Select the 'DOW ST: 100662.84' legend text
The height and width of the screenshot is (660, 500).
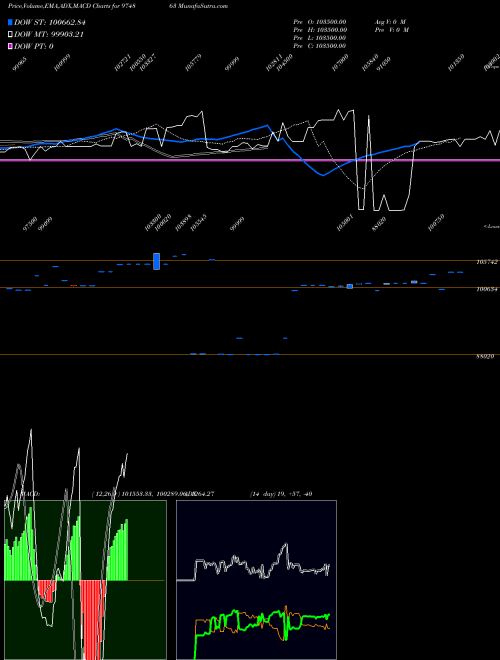tap(50, 22)
